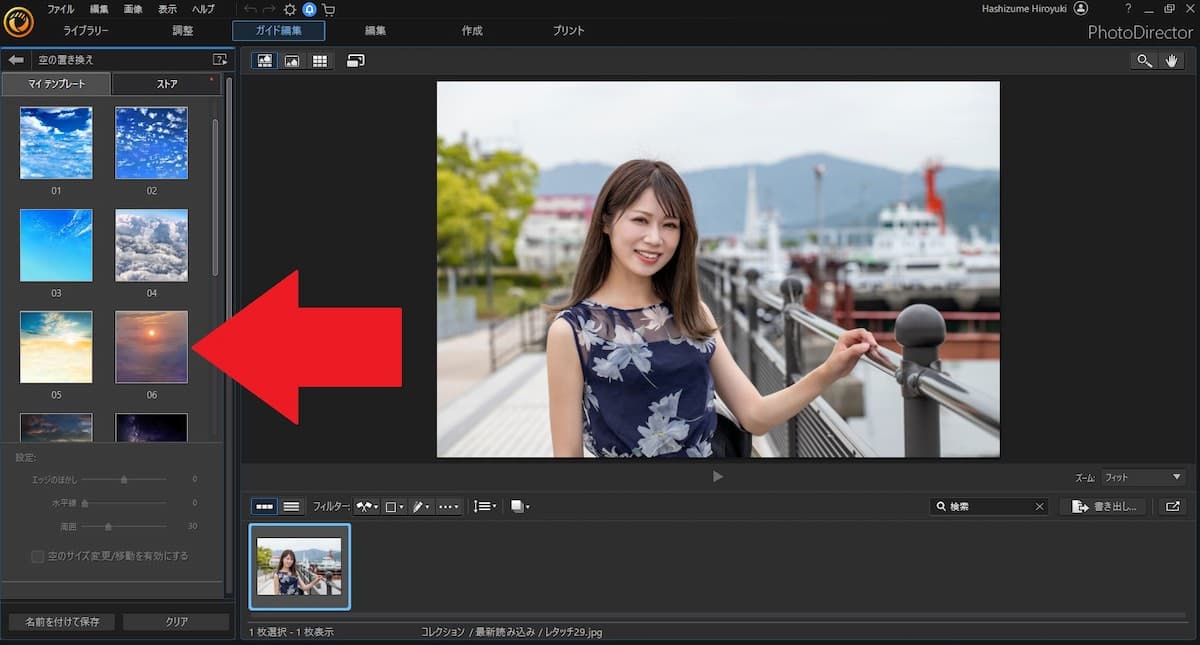Click in the 検索 search input field
The height and width of the screenshot is (645, 1200).
pyautogui.click(x=989, y=507)
